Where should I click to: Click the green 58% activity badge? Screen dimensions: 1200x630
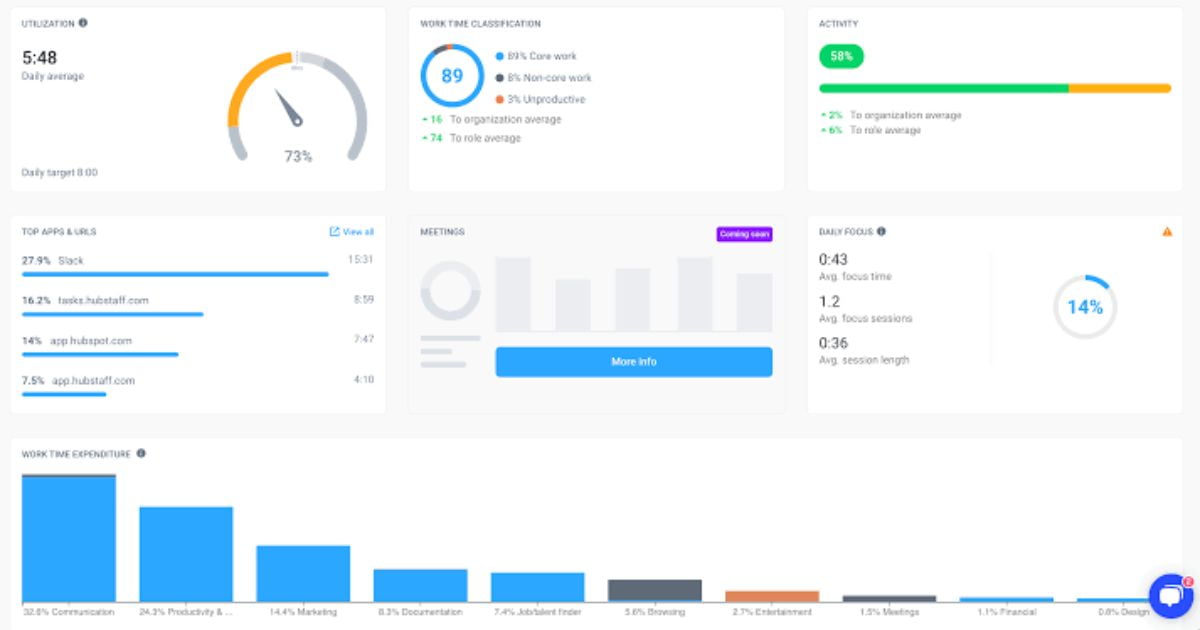click(x=841, y=56)
